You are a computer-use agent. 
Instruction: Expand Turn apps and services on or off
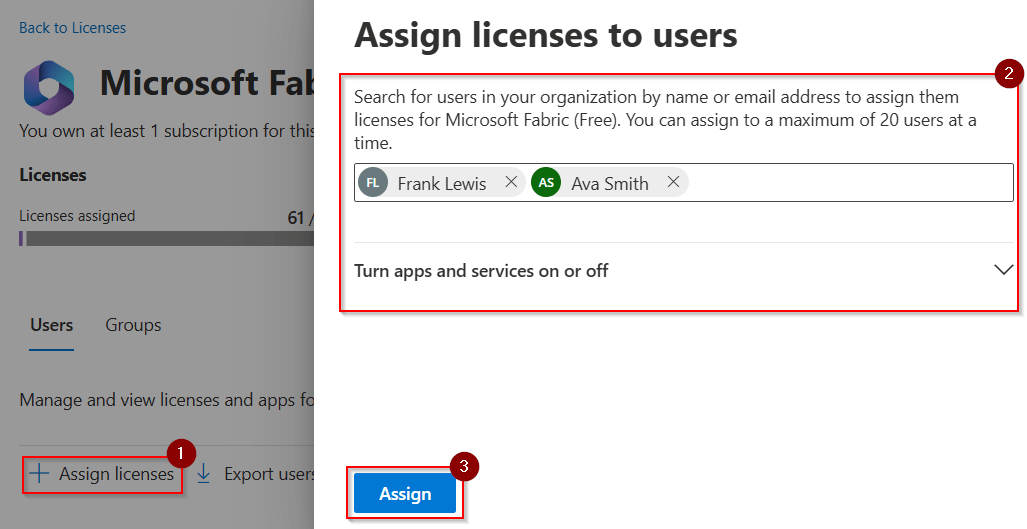click(x=684, y=270)
